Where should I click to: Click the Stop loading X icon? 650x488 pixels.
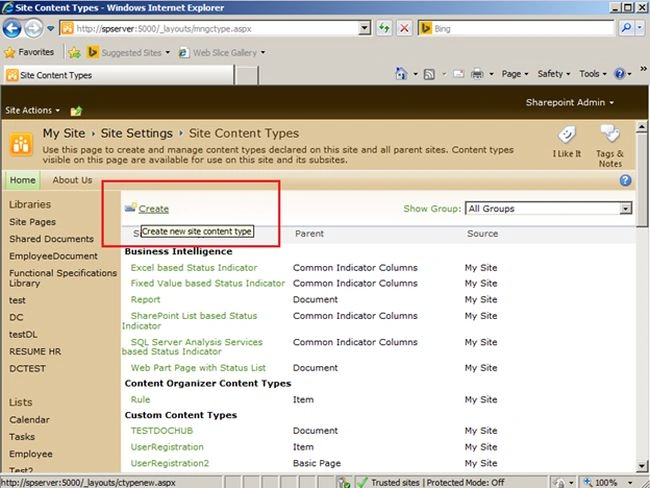point(404,29)
